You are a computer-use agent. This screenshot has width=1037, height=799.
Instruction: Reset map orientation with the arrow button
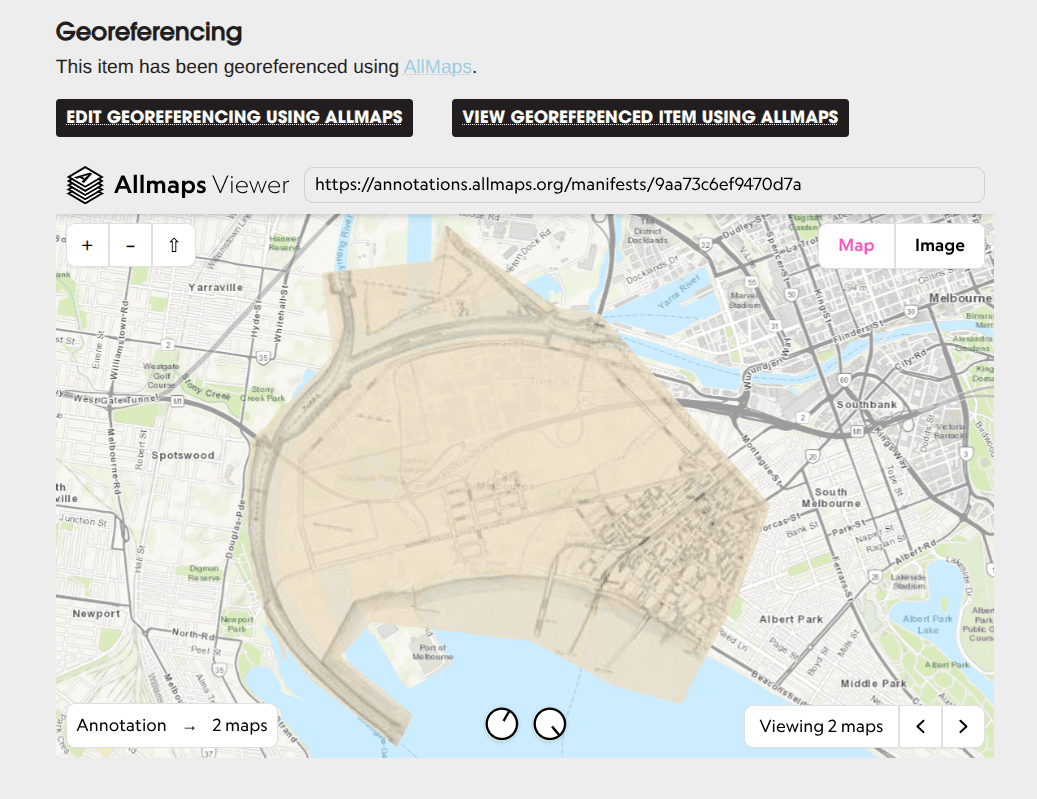pyautogui.click(x=173, y=244)
